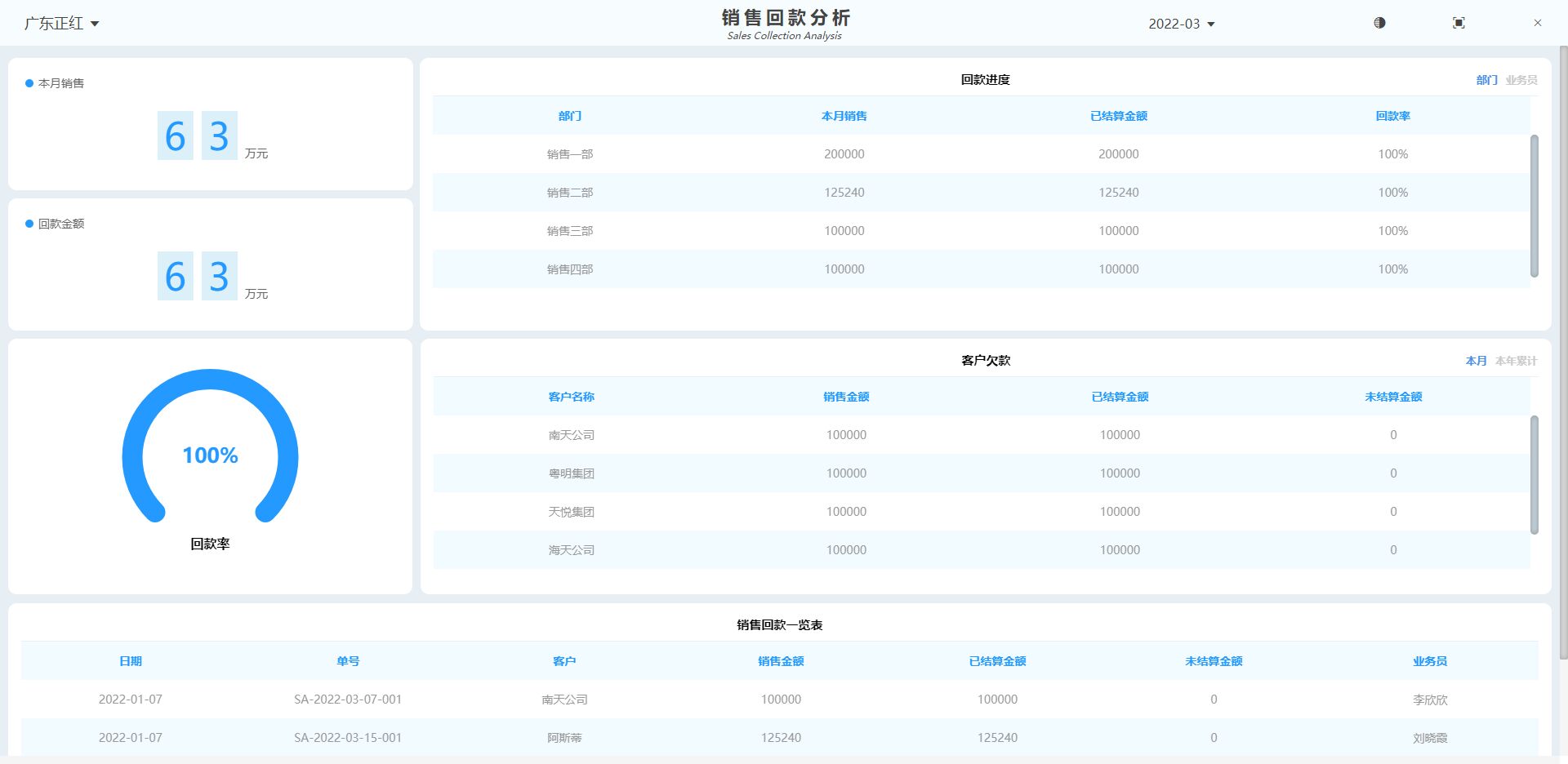Screen dimensions: 1568x764
Task: Switch 回款进度 view to 部门 tab
Action: pos(1486,80)
